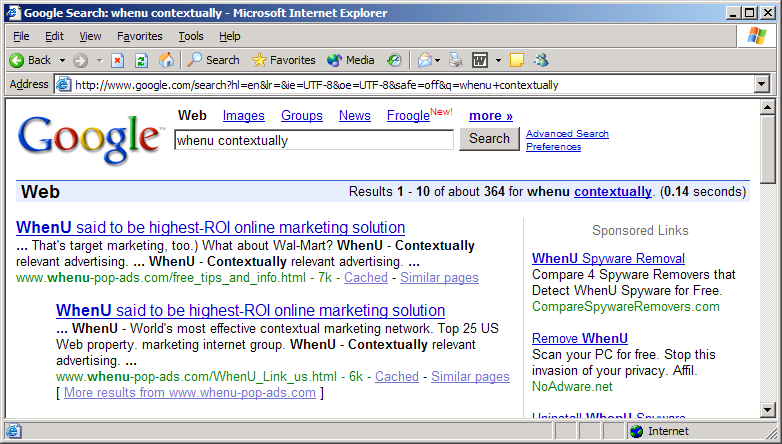The image size is (782, 444).
Task: Open the Favorites menu
Action: pyautogui.click(x=140, y=36)
